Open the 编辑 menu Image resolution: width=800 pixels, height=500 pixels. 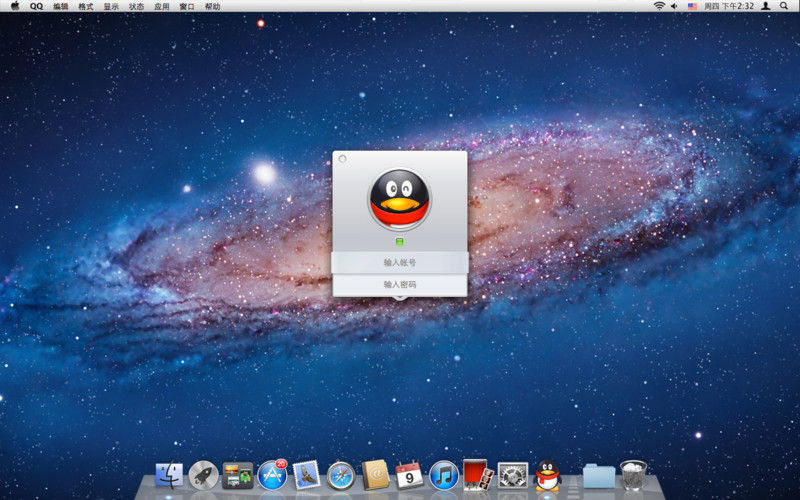(61, 6)
